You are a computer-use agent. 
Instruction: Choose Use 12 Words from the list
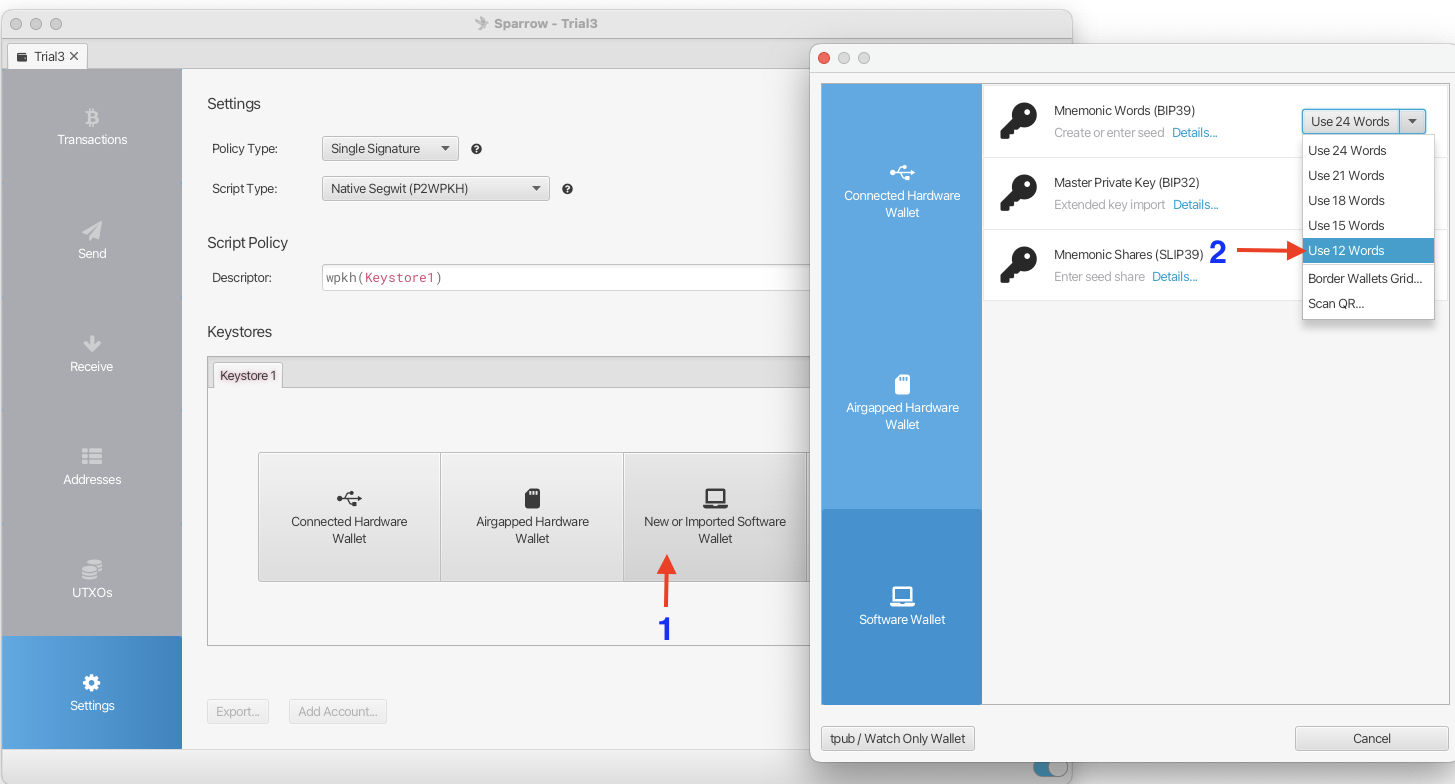coord(1368,250)
